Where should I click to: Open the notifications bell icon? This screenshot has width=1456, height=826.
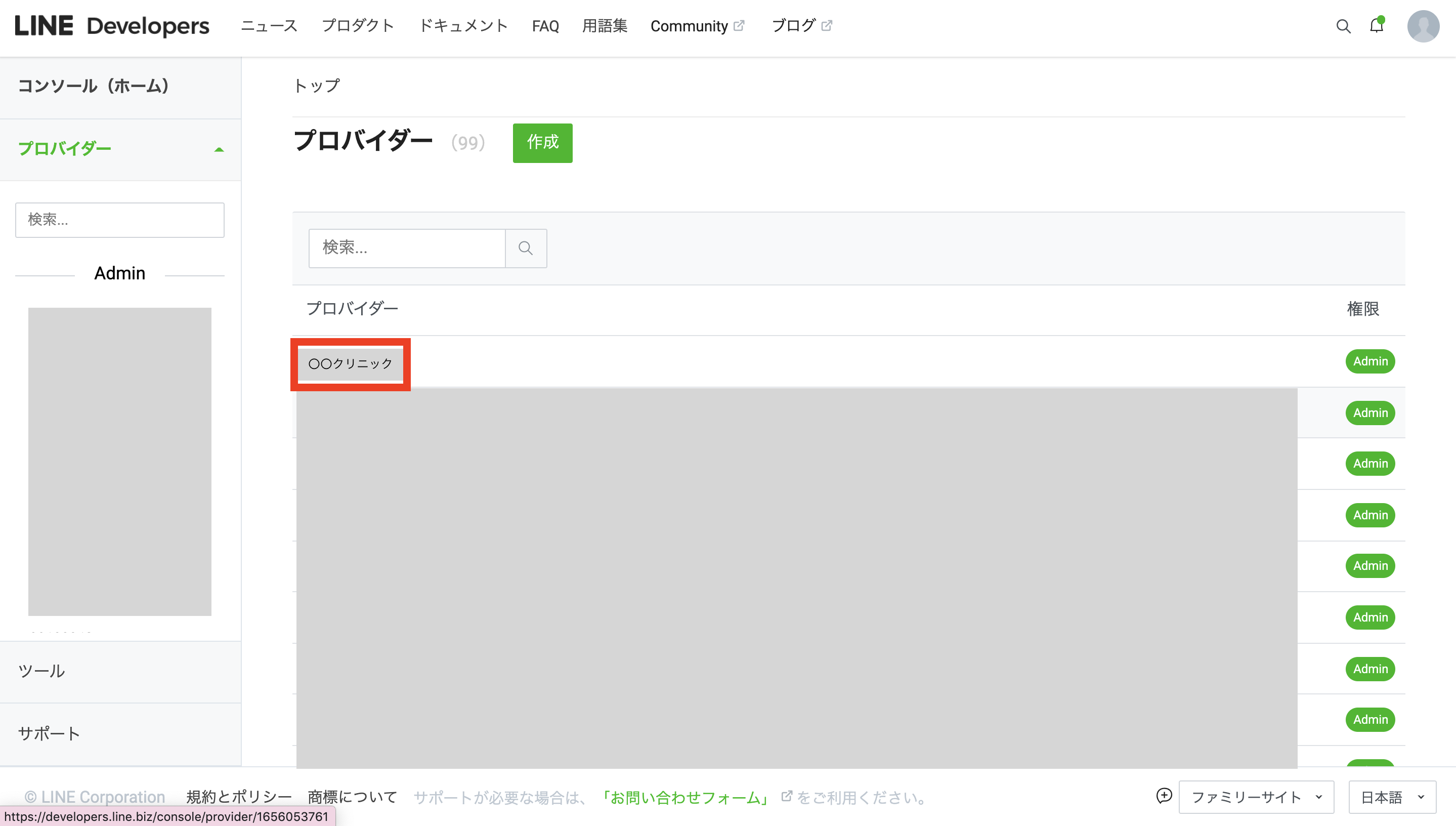(x=1376, y=25)
